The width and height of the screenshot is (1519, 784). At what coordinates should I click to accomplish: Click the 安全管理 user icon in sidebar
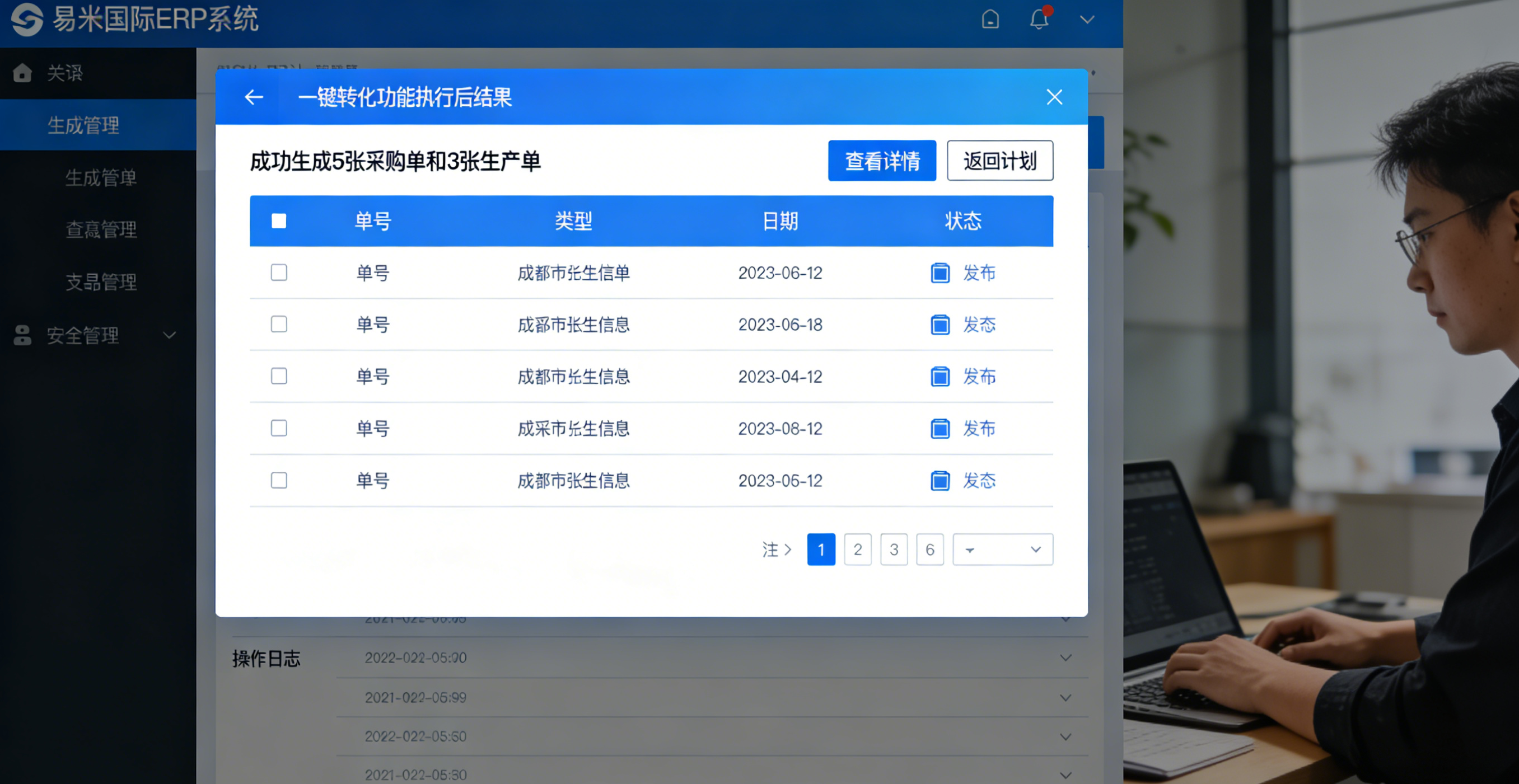click(22, 335)
